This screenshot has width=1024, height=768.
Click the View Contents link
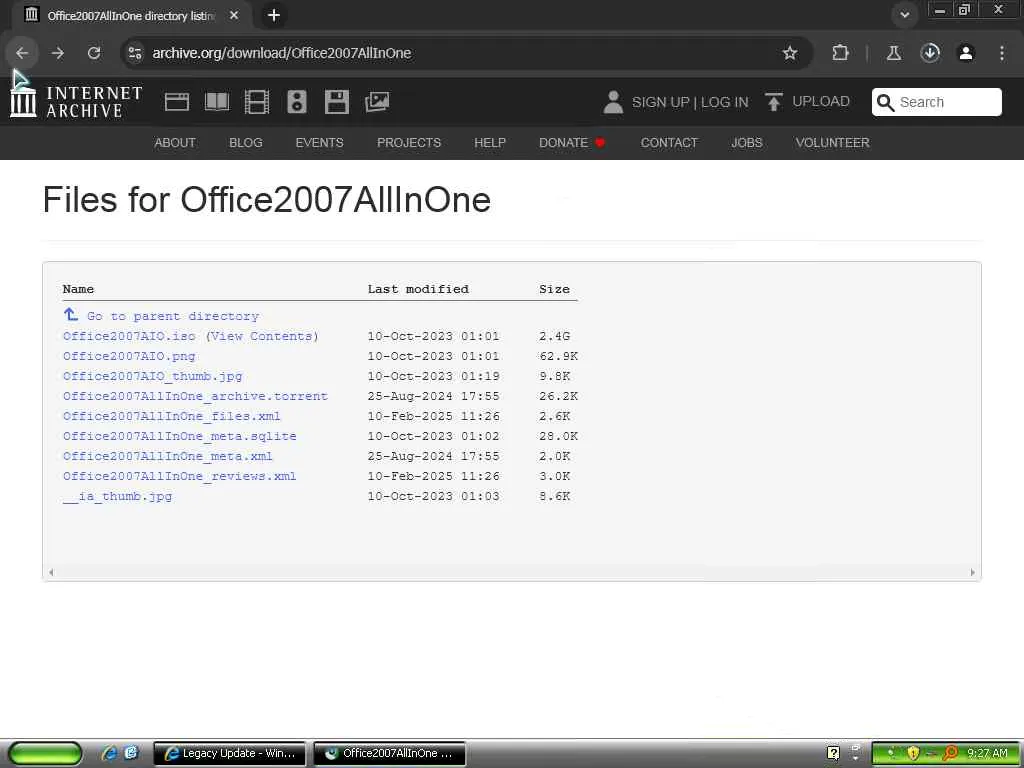click(262, 336)
